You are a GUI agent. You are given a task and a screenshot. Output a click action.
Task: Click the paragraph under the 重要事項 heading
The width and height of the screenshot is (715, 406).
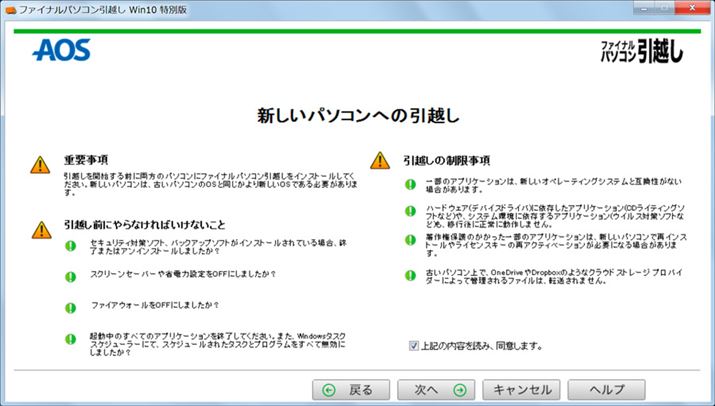point(211,184)
